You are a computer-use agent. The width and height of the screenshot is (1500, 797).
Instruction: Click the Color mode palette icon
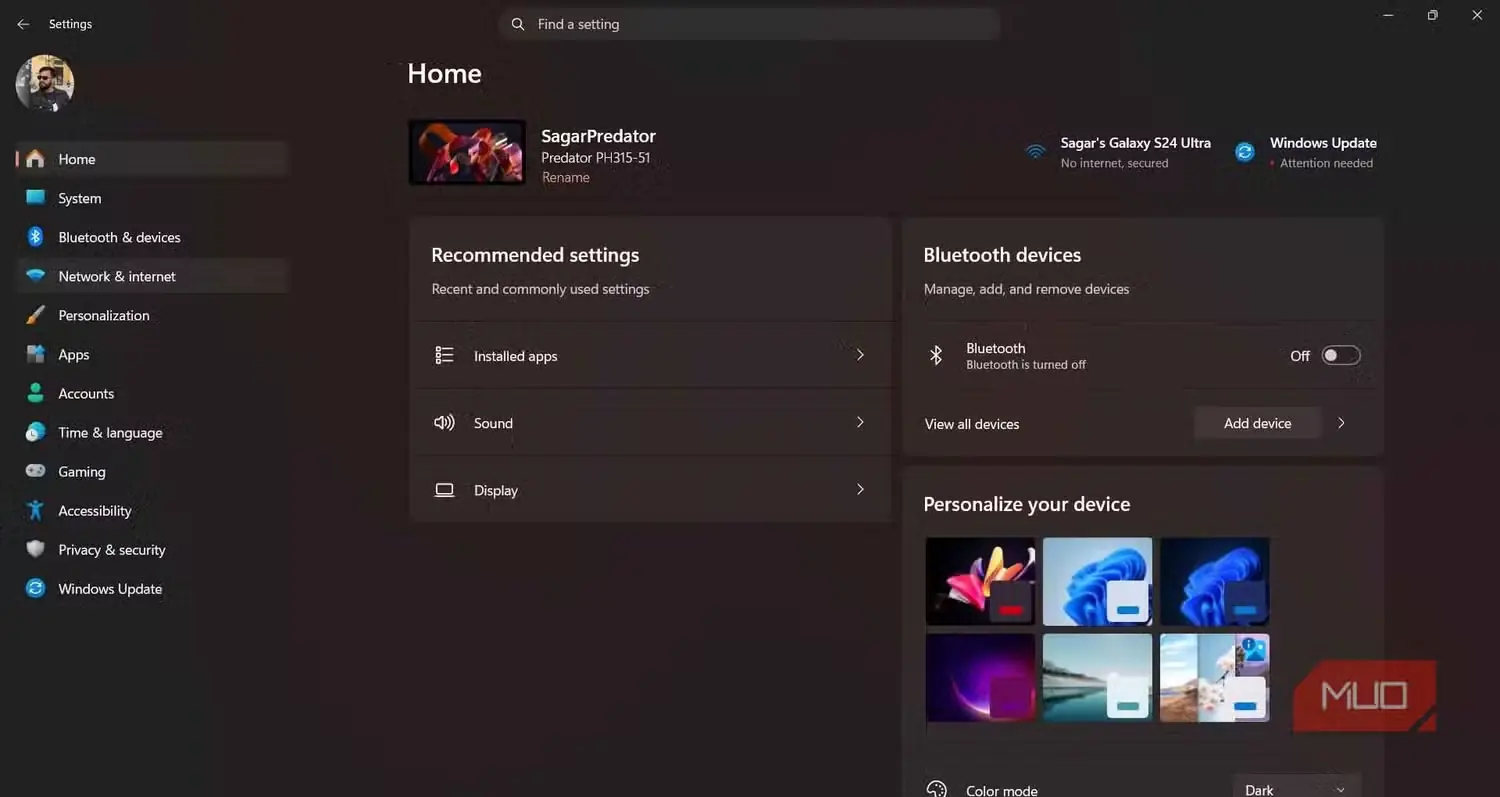click(936, 789)
